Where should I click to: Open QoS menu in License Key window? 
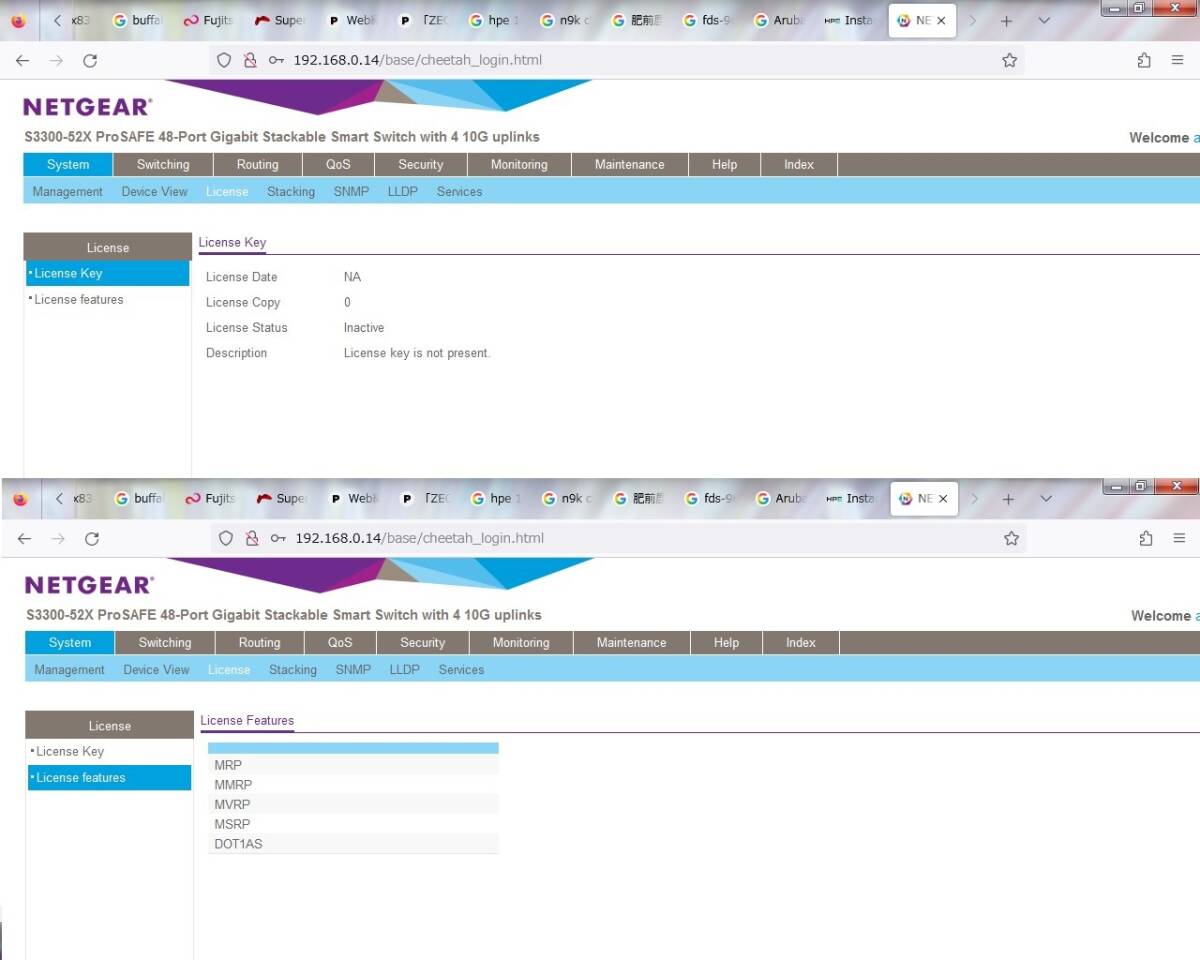click(x=338, y=165)
